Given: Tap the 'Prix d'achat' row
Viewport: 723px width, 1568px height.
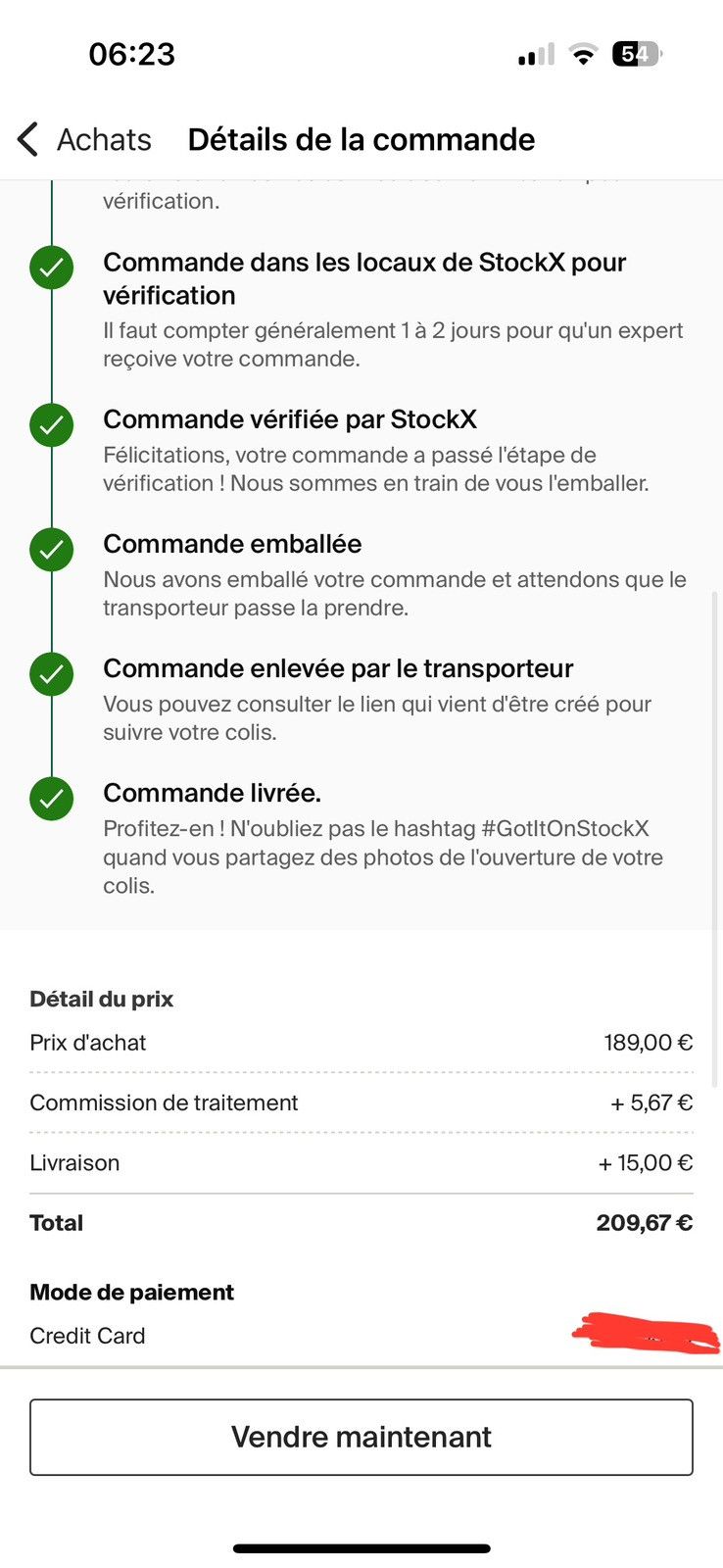Looking at the screenshot, I should coord(361,1043).
